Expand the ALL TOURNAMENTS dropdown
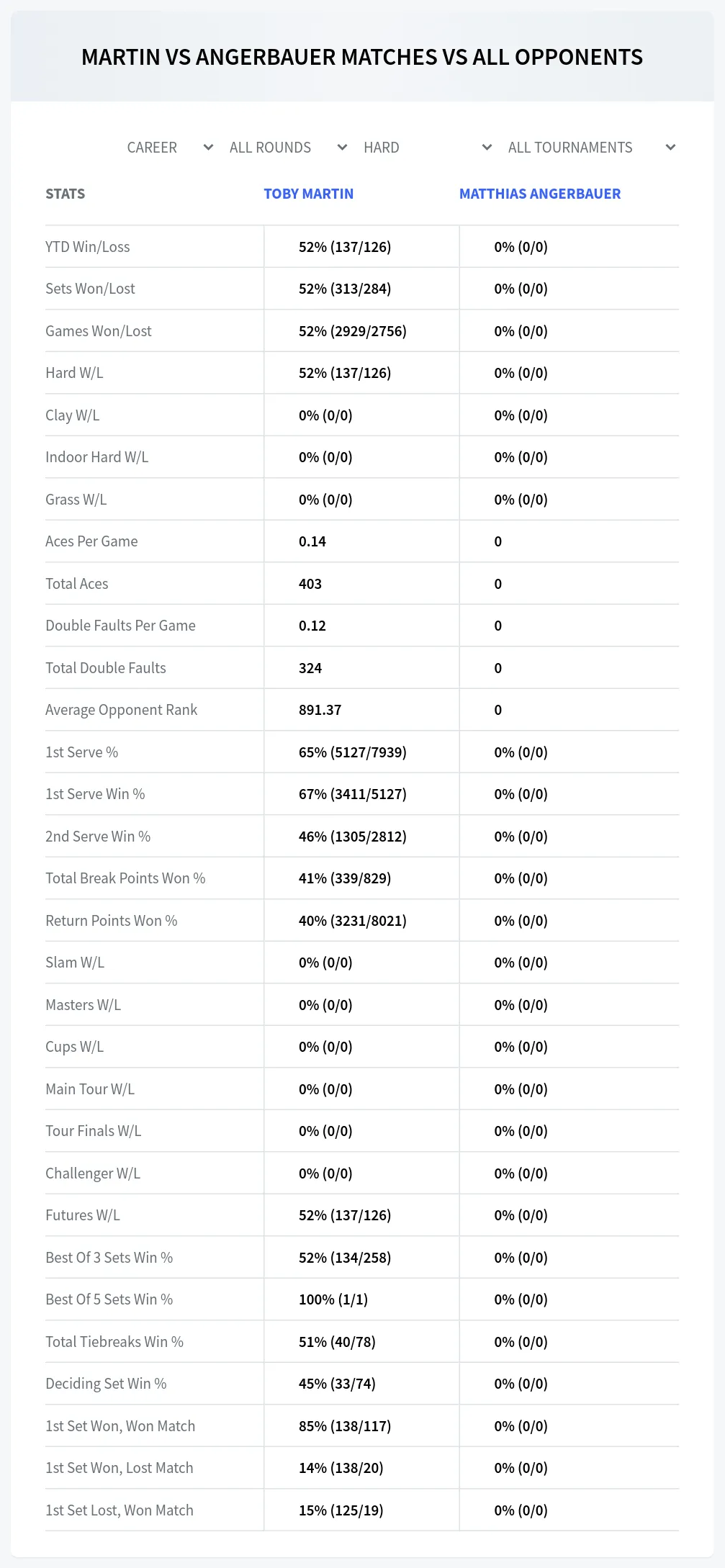The image size is (725, 1568). coord(591,148)
